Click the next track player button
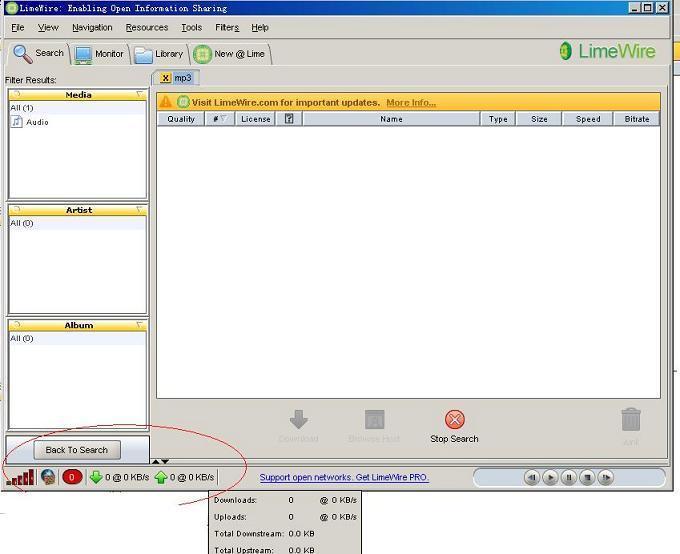 pyautogui.click(x=606, y=478)
